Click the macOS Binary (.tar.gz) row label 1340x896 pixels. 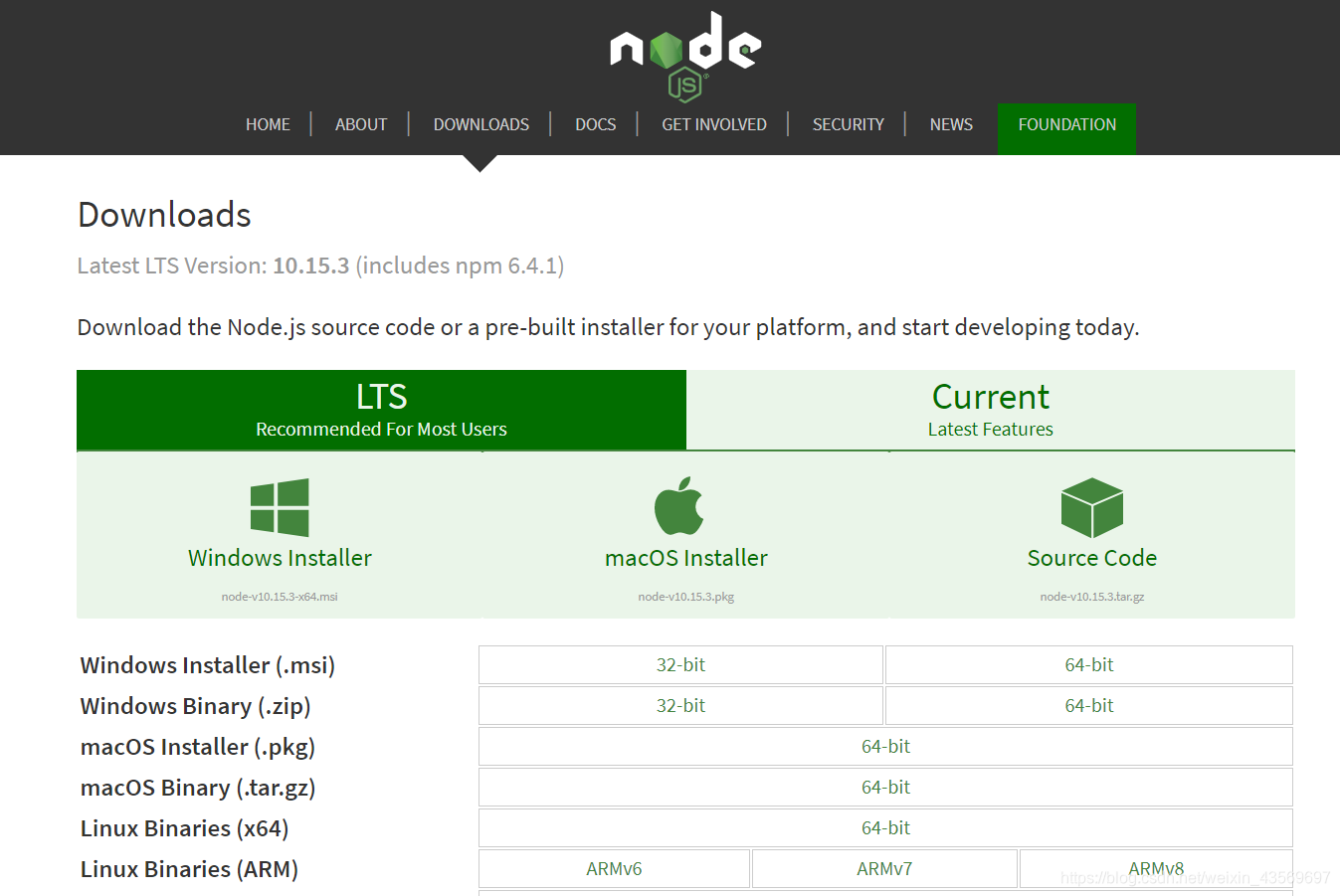[x=198, y=788]
